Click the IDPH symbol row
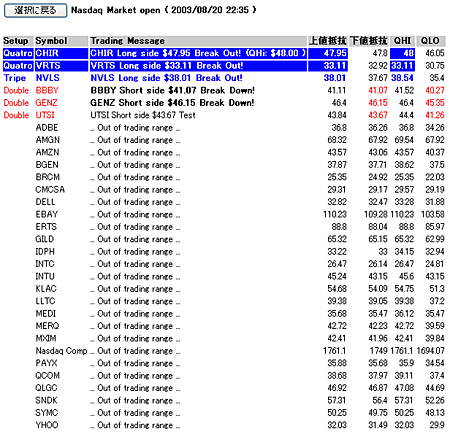450x434 pixels. [x=45, y=252]
